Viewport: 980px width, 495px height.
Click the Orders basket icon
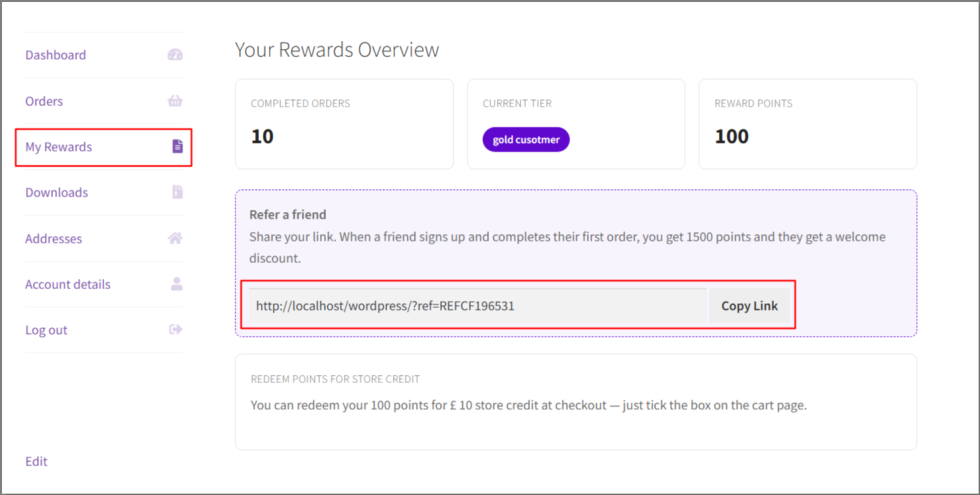click(x=175, y=101)
